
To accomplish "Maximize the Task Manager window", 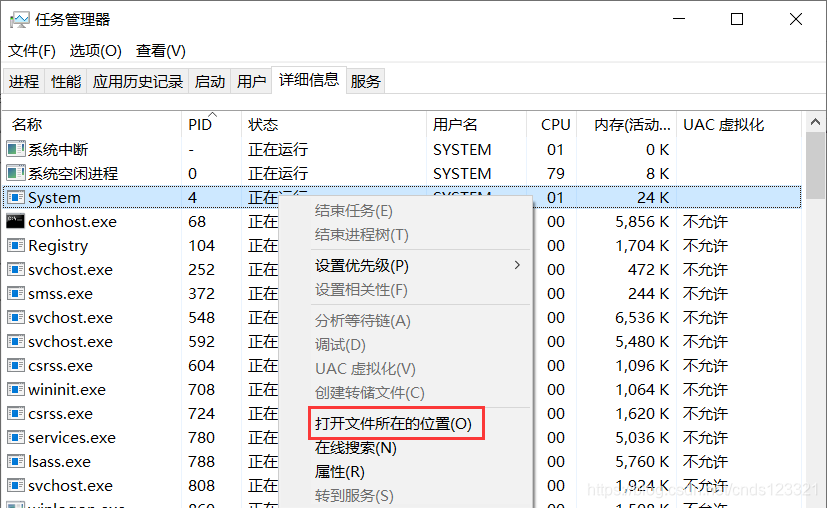I will click(737, 20).
